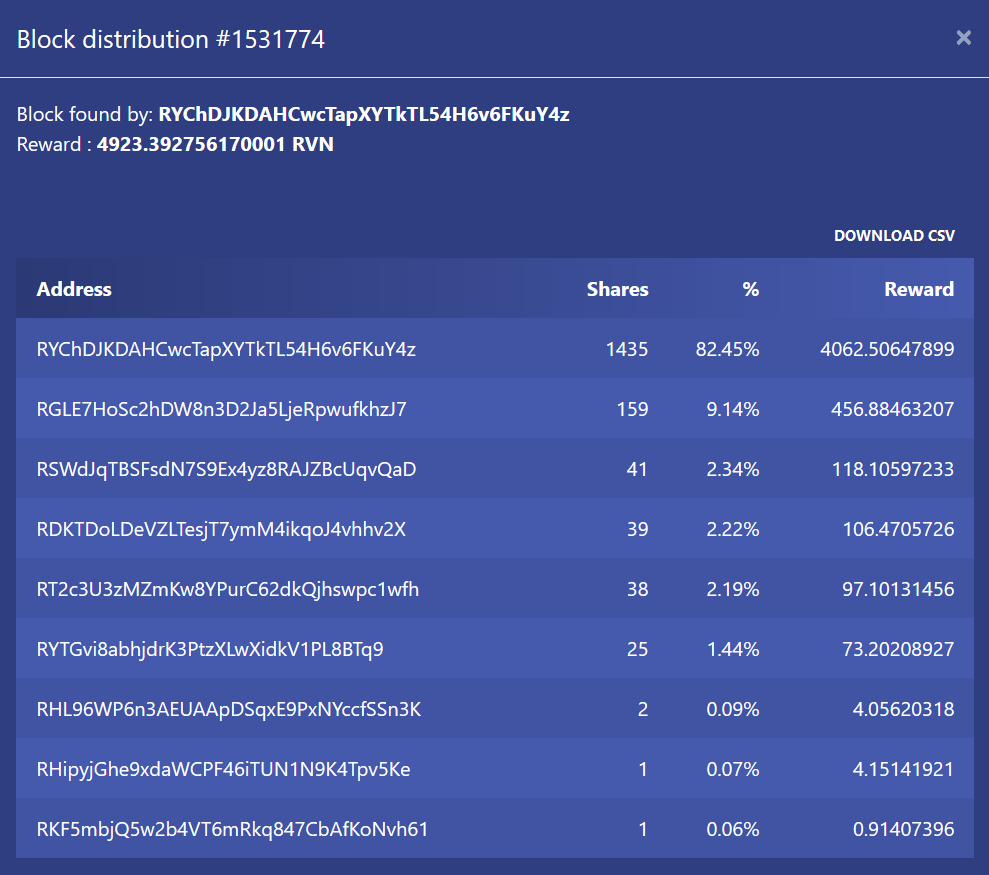Sort by the Shares column header
The image size is (989, 875).
[617, 289]
